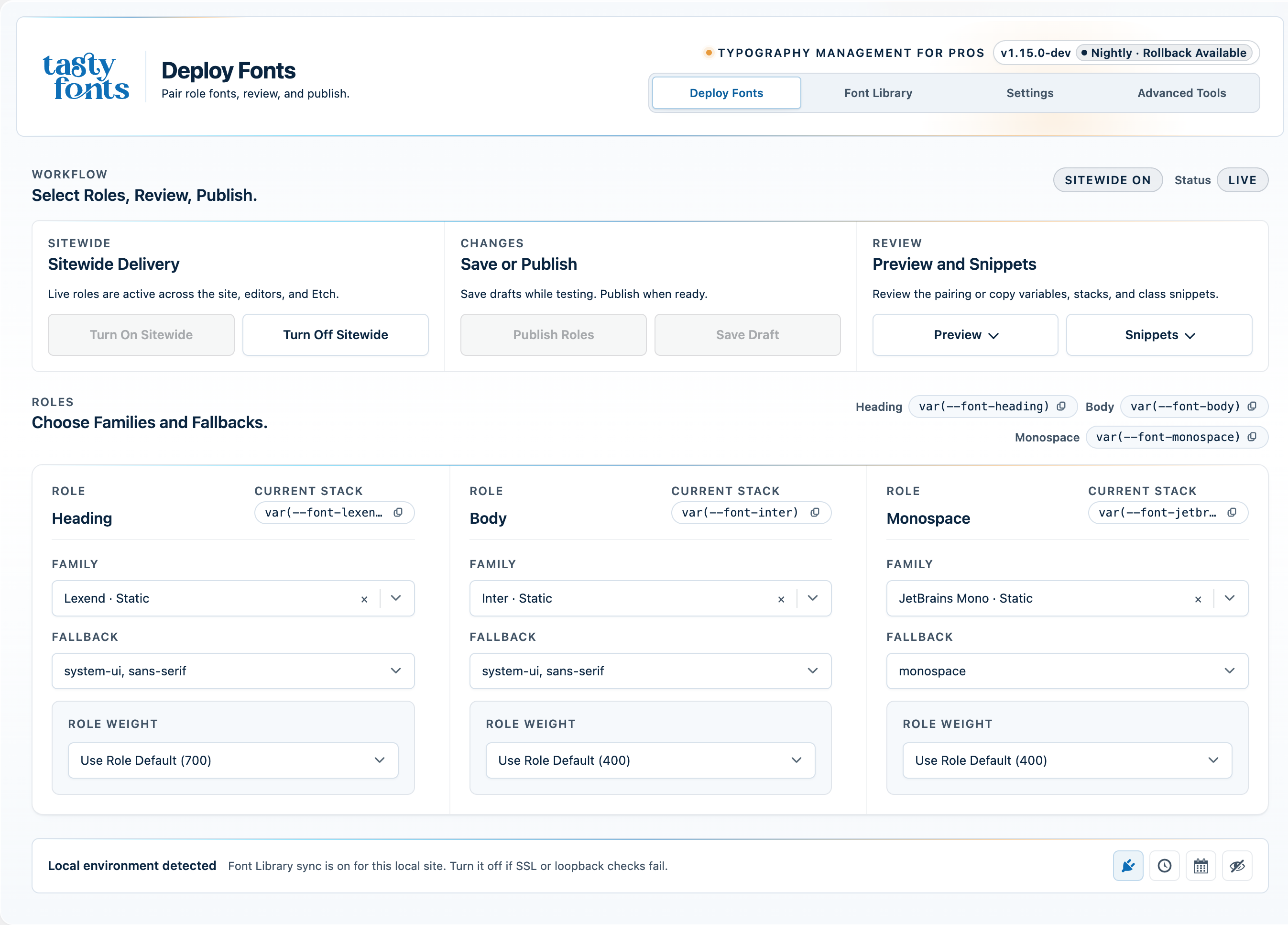Click the clock icon in the local environment notice
Viewport: 1288px width, 925px height.
click(1164, 865)
